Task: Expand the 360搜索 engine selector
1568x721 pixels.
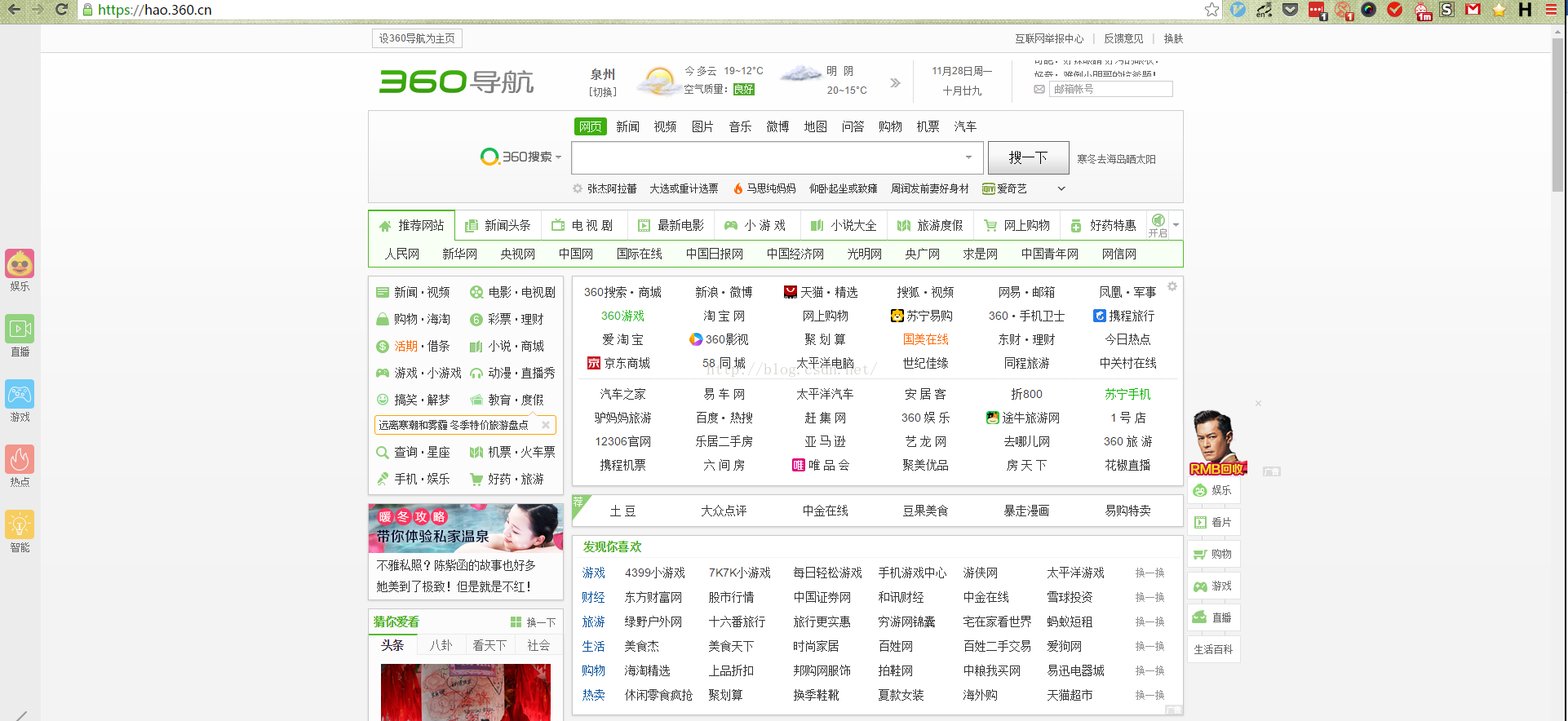Action: [x=522, y=157]
